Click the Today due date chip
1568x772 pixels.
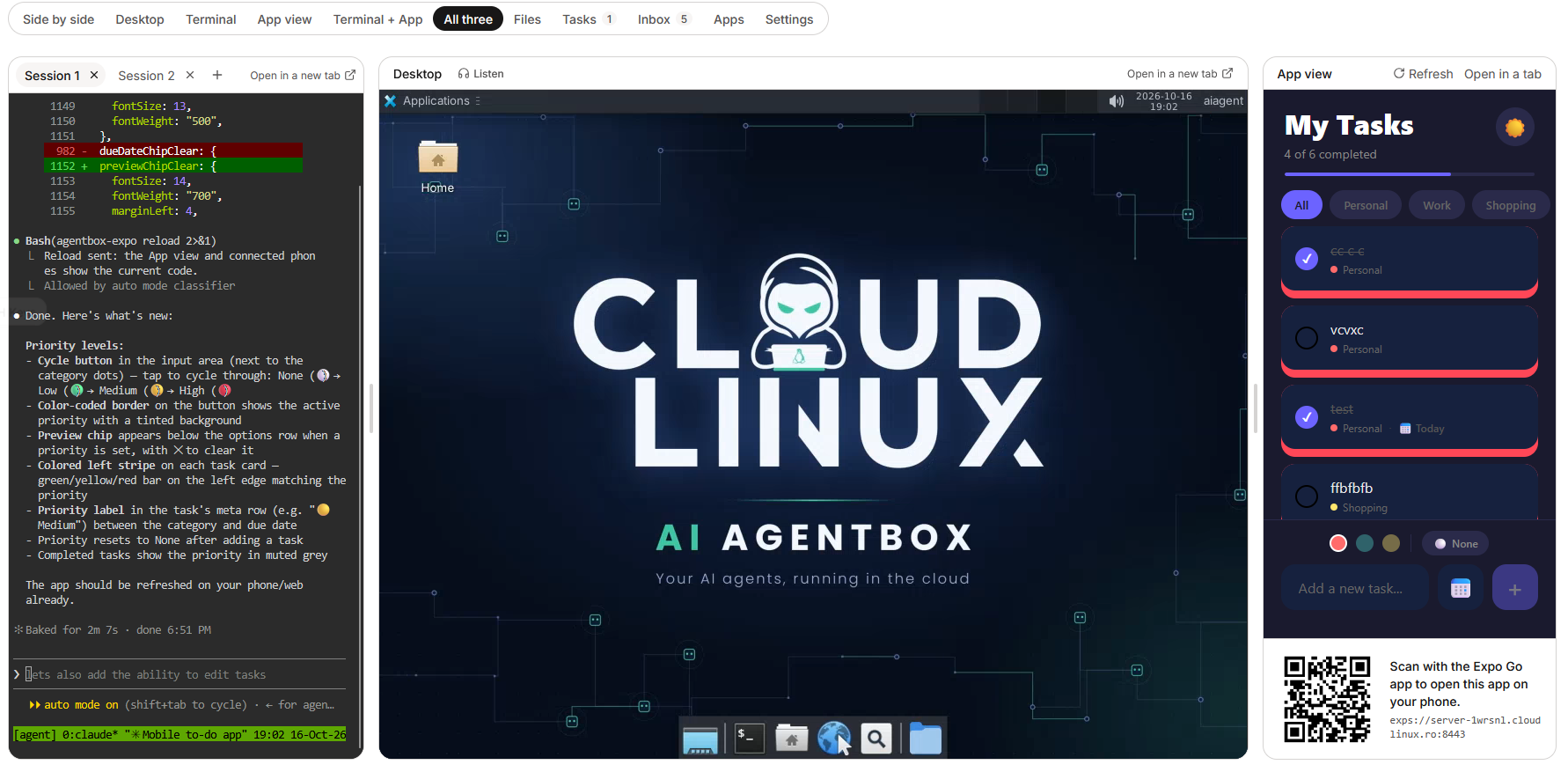[1422, 429]
